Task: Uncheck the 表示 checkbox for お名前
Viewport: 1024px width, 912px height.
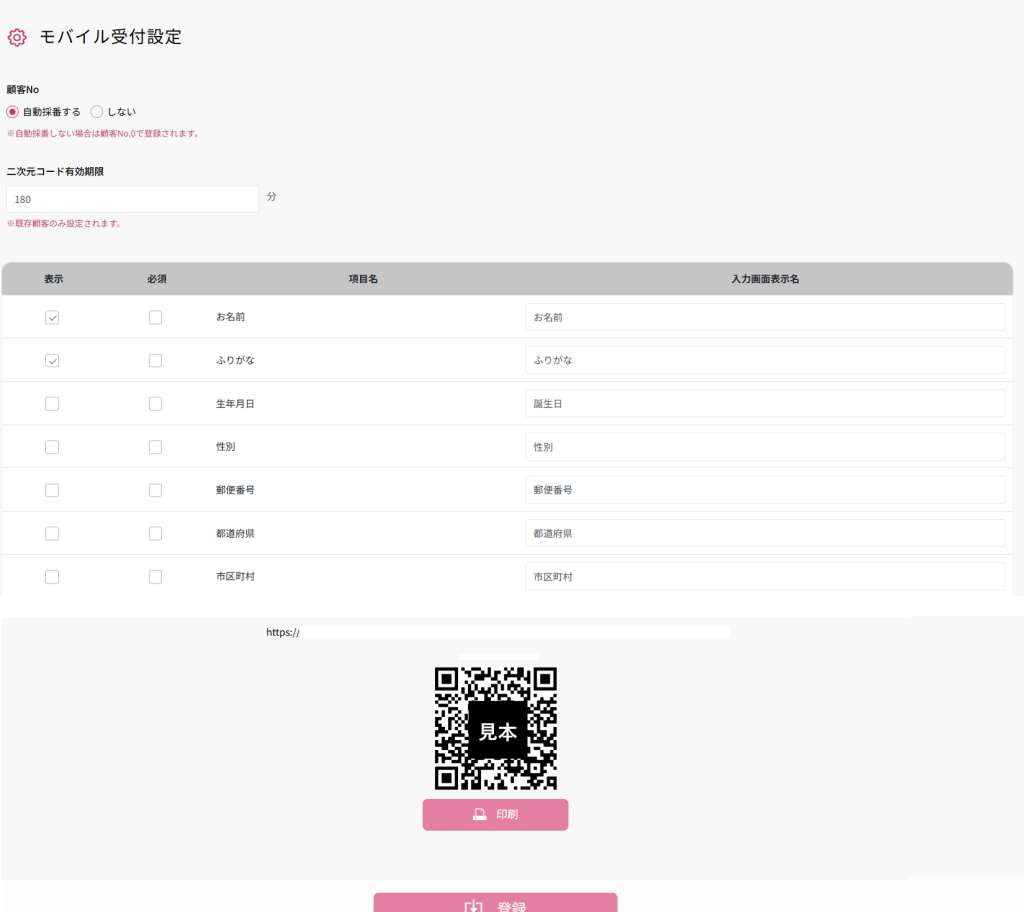Action: click(52, 317)
